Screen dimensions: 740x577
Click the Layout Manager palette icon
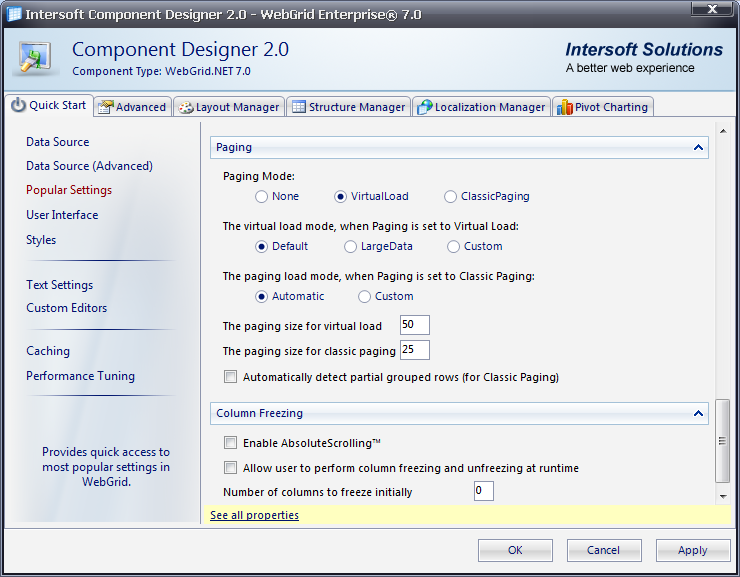(185, 107)
